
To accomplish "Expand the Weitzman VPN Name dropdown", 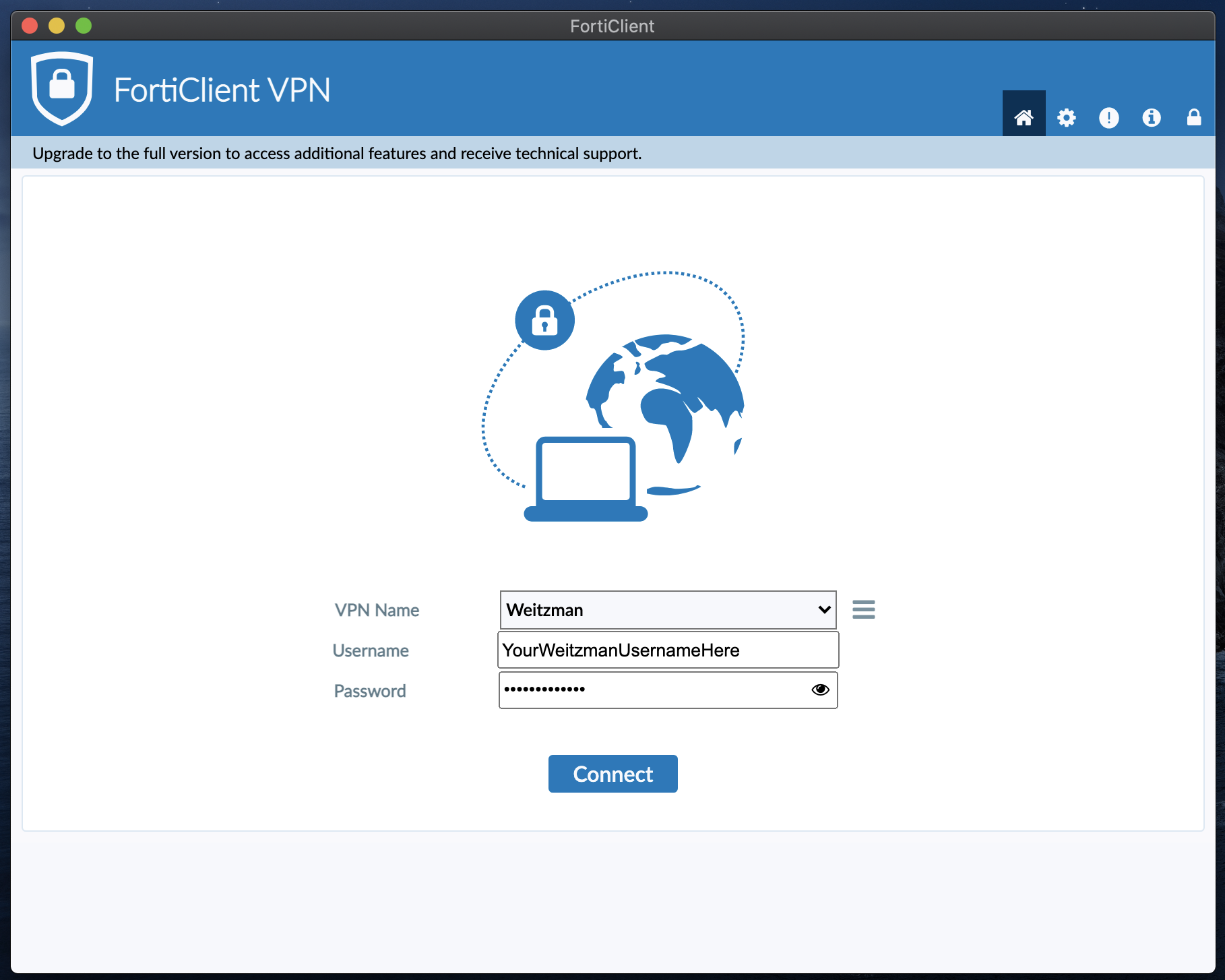I will point(668,610).
